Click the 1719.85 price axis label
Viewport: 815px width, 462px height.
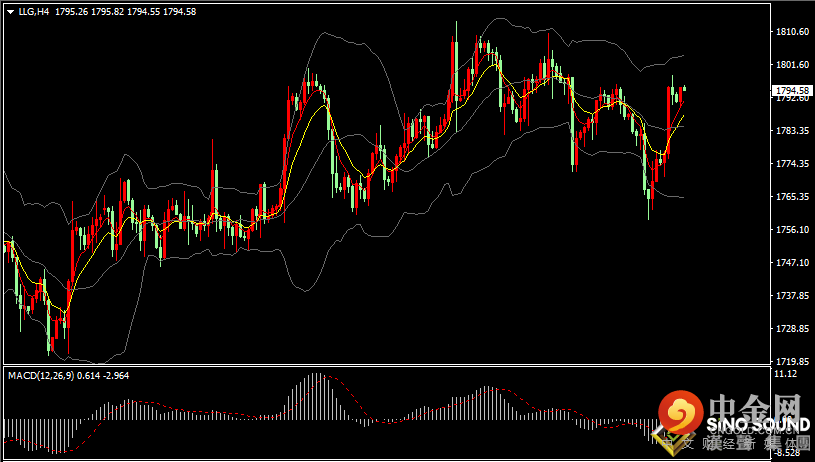click(792, 362)
